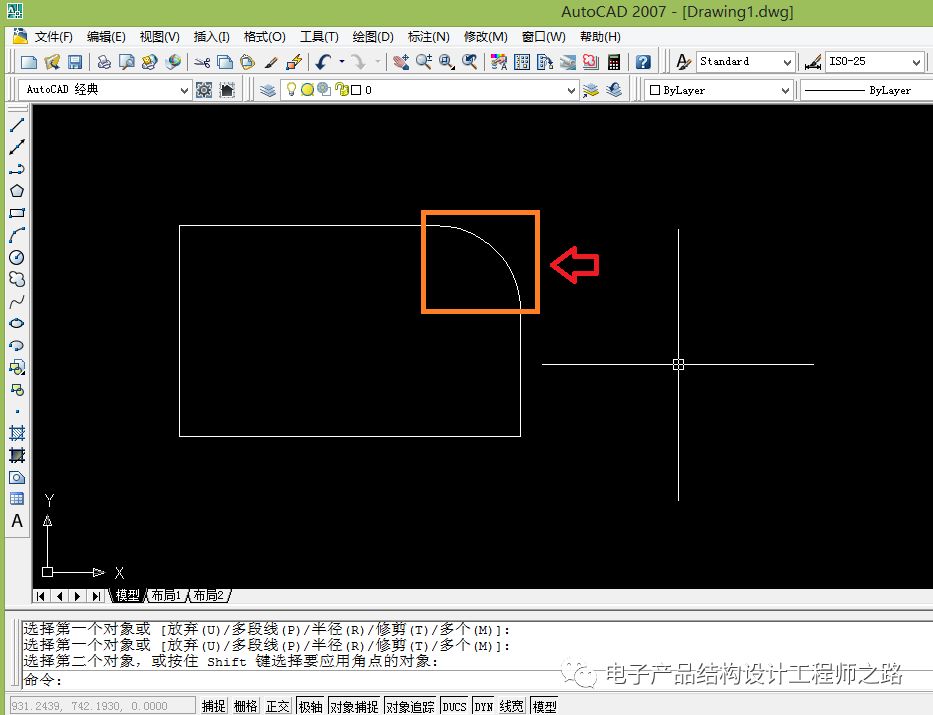Viewport: 933px width, 715px height.
Task: Click the Match Properties brush icon
Action: [271, 62]
